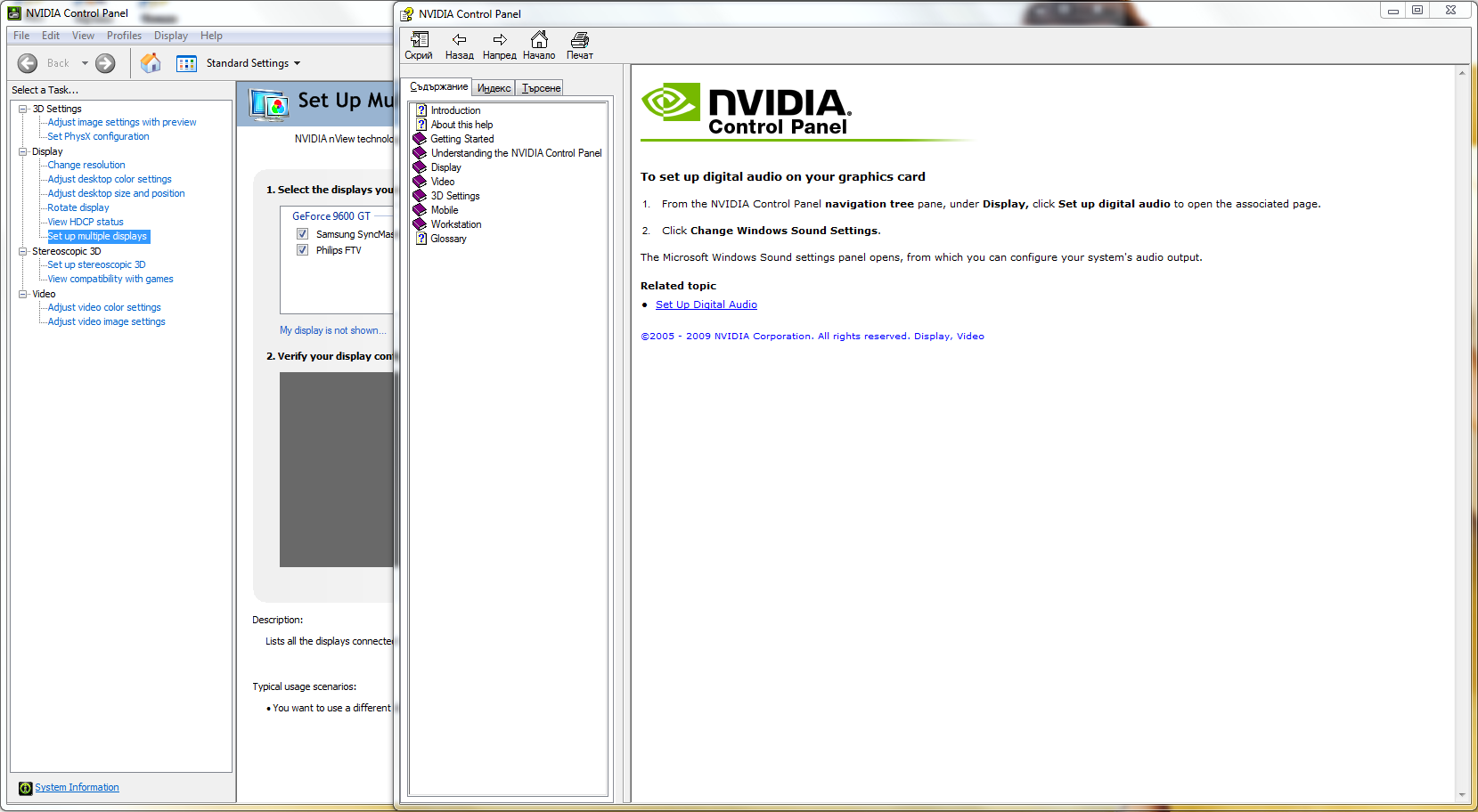This screenshot has height=812, width=1478.
Task: Click the Forward arrow in NVIDIA Control Panel
Action: pos(105,63)
